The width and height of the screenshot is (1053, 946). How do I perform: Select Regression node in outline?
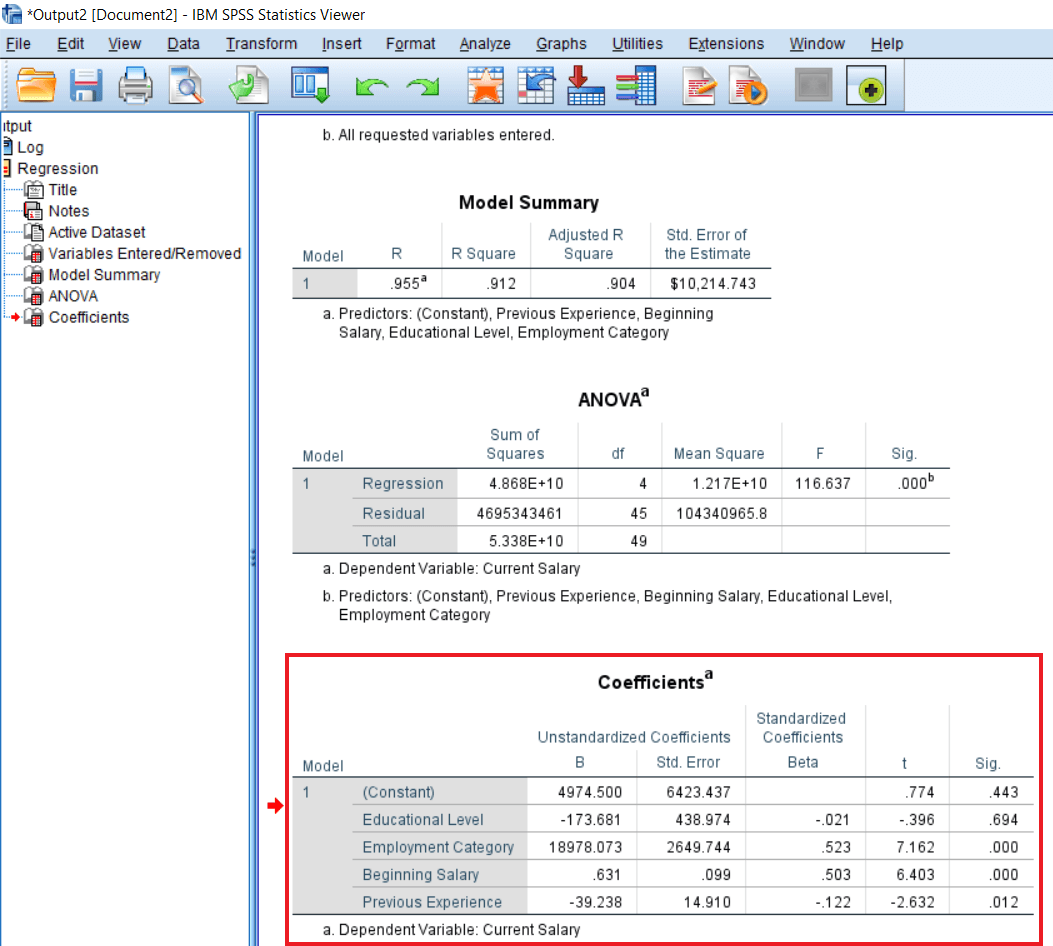tap(58, 169)
